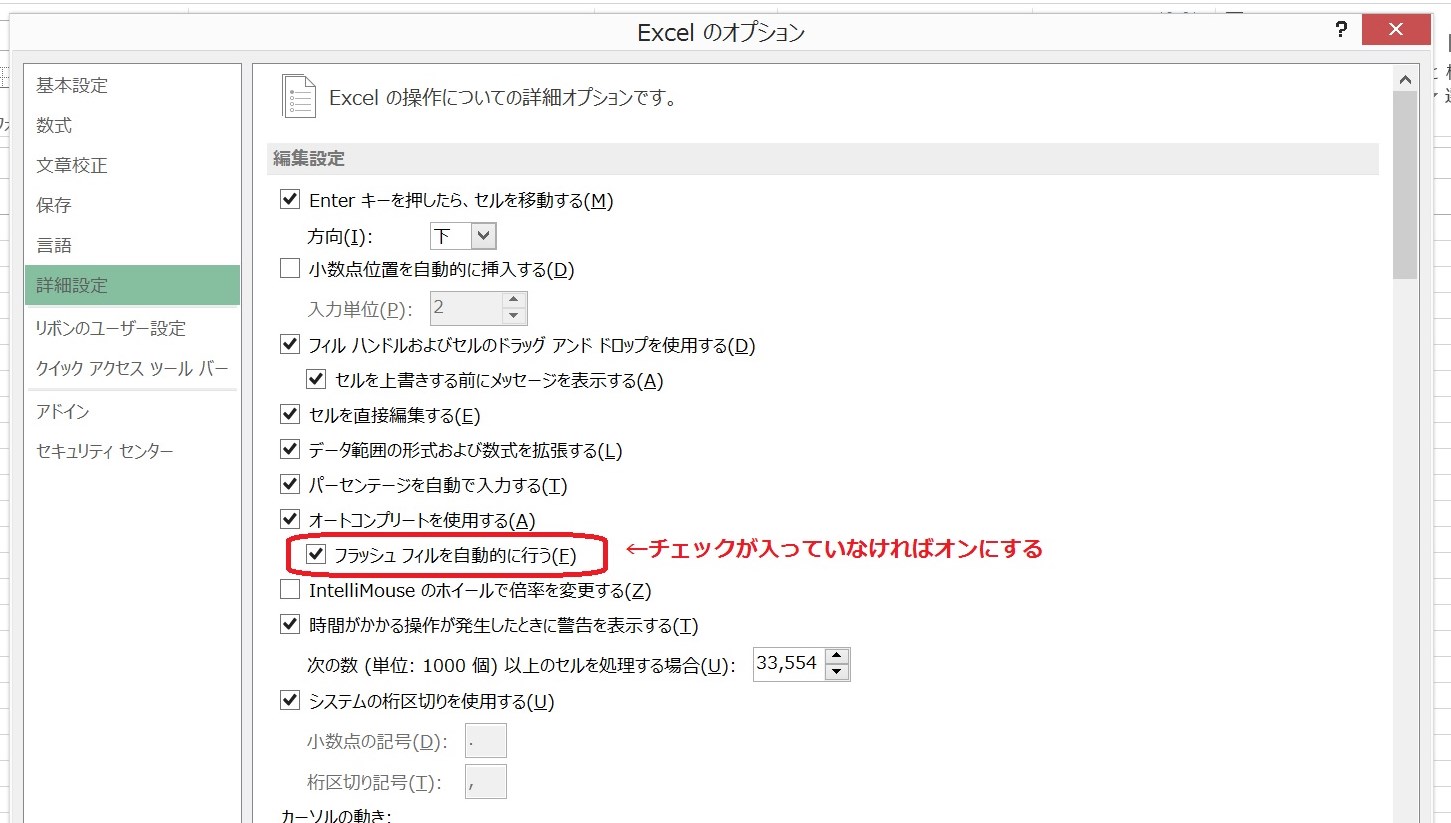Click the options page document icon
The image size is (1451, 823).
tap(299, 96)
